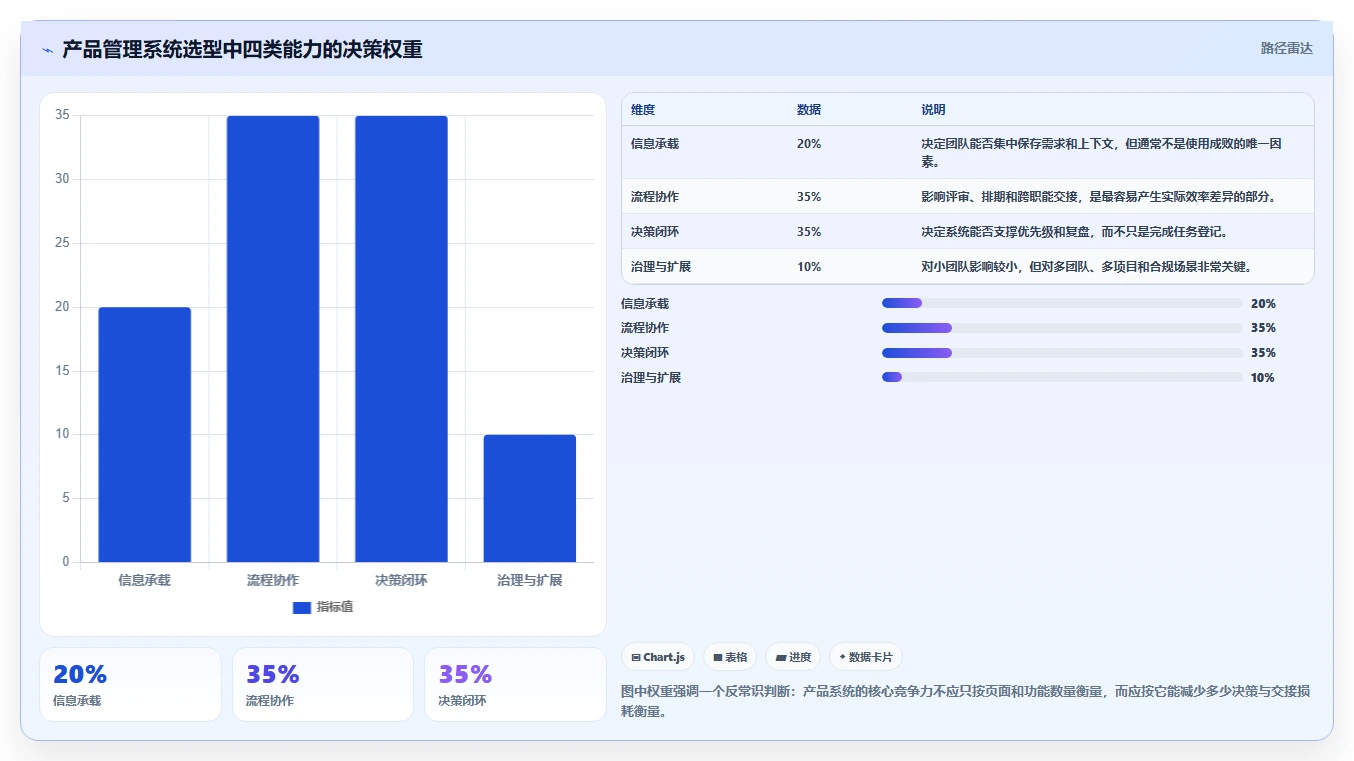
Task: Click the 说明 column header
Action: point(934,110)
